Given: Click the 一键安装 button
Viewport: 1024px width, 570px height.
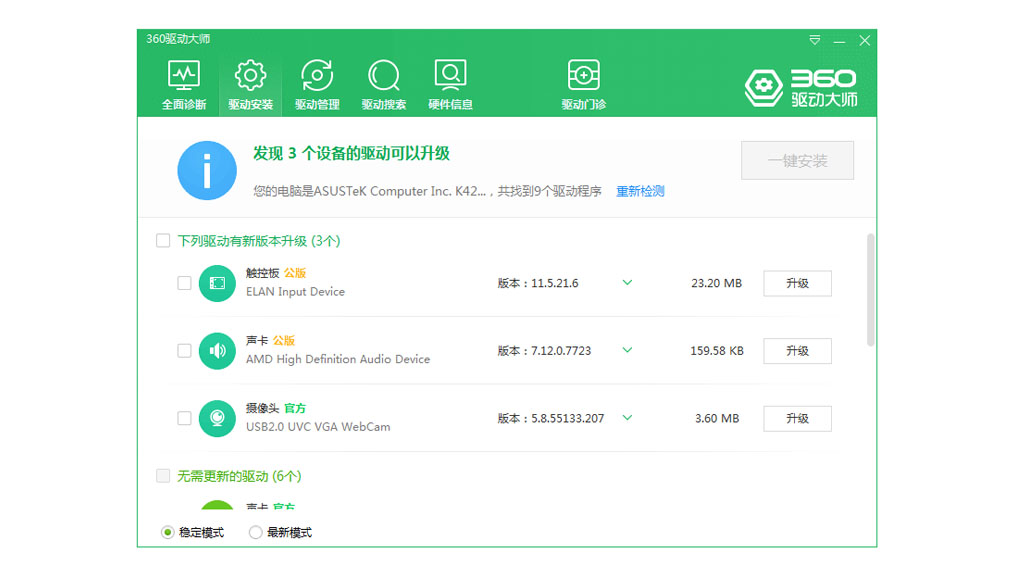Looking at the screenshot, I should coord(797,161).
